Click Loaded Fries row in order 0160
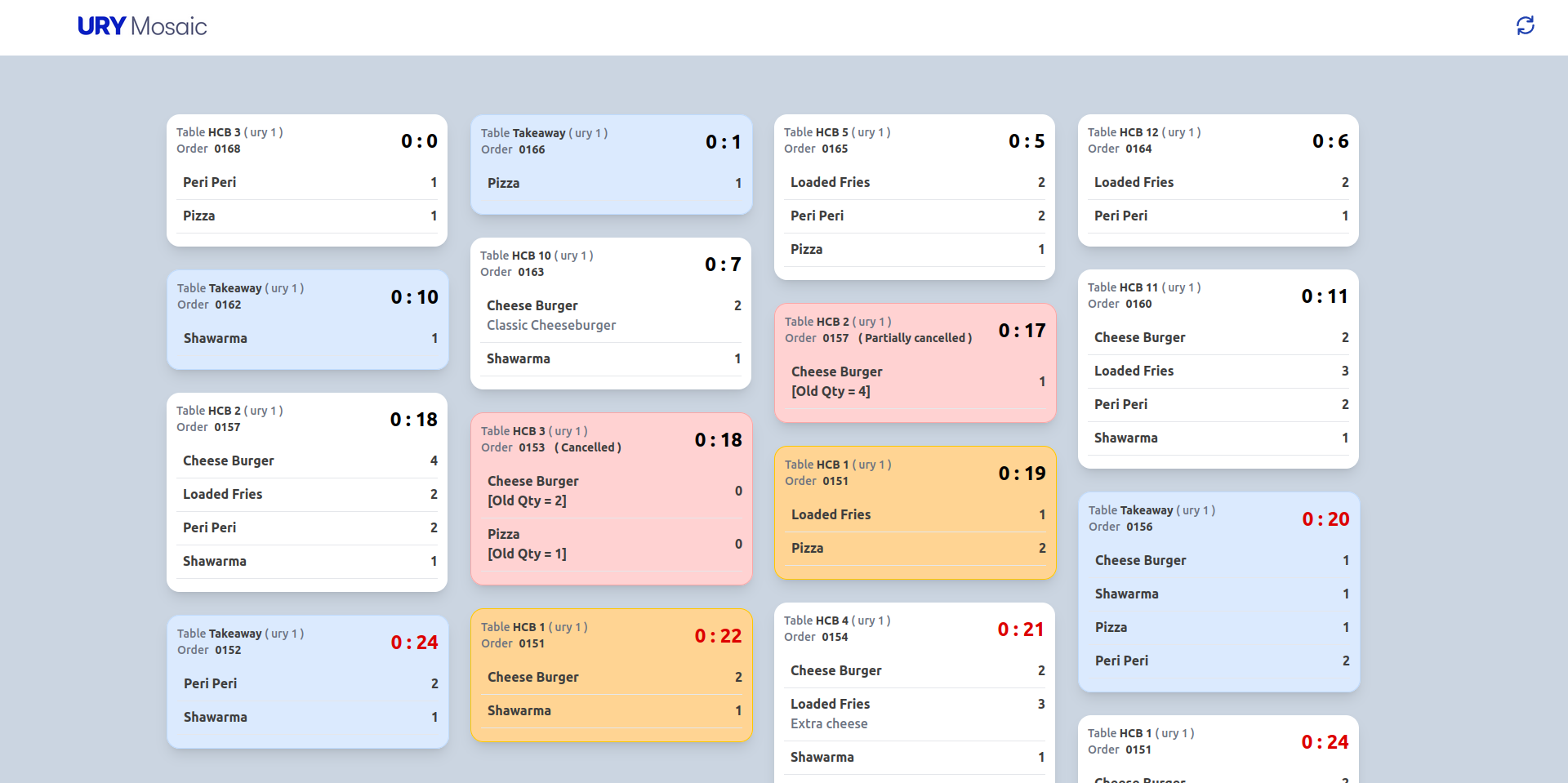 tap(1218, 371)
